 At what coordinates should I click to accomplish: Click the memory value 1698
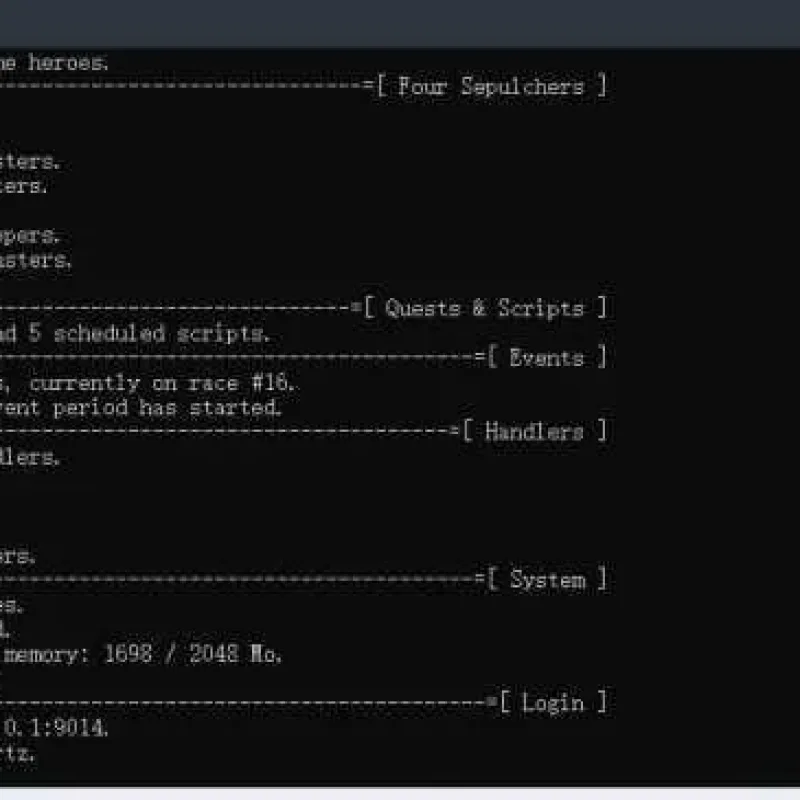(128, 654)
